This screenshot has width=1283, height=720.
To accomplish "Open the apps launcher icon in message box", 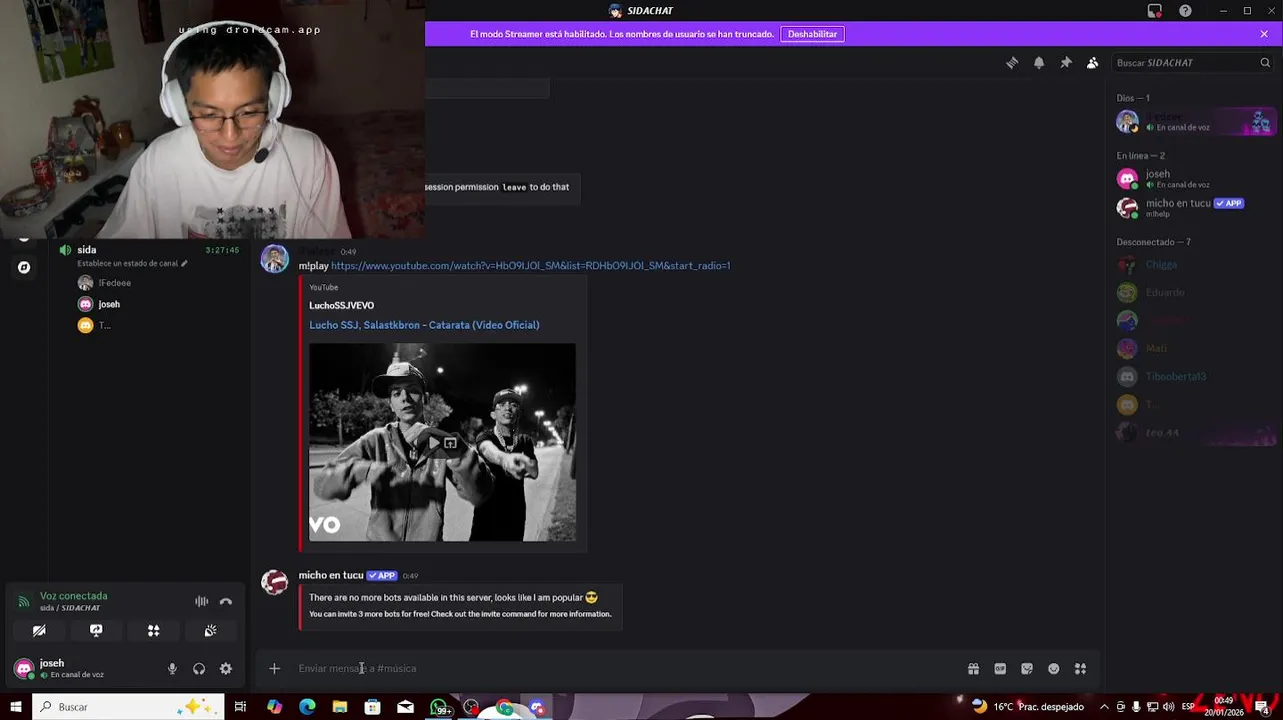I will click(1080, 669).
